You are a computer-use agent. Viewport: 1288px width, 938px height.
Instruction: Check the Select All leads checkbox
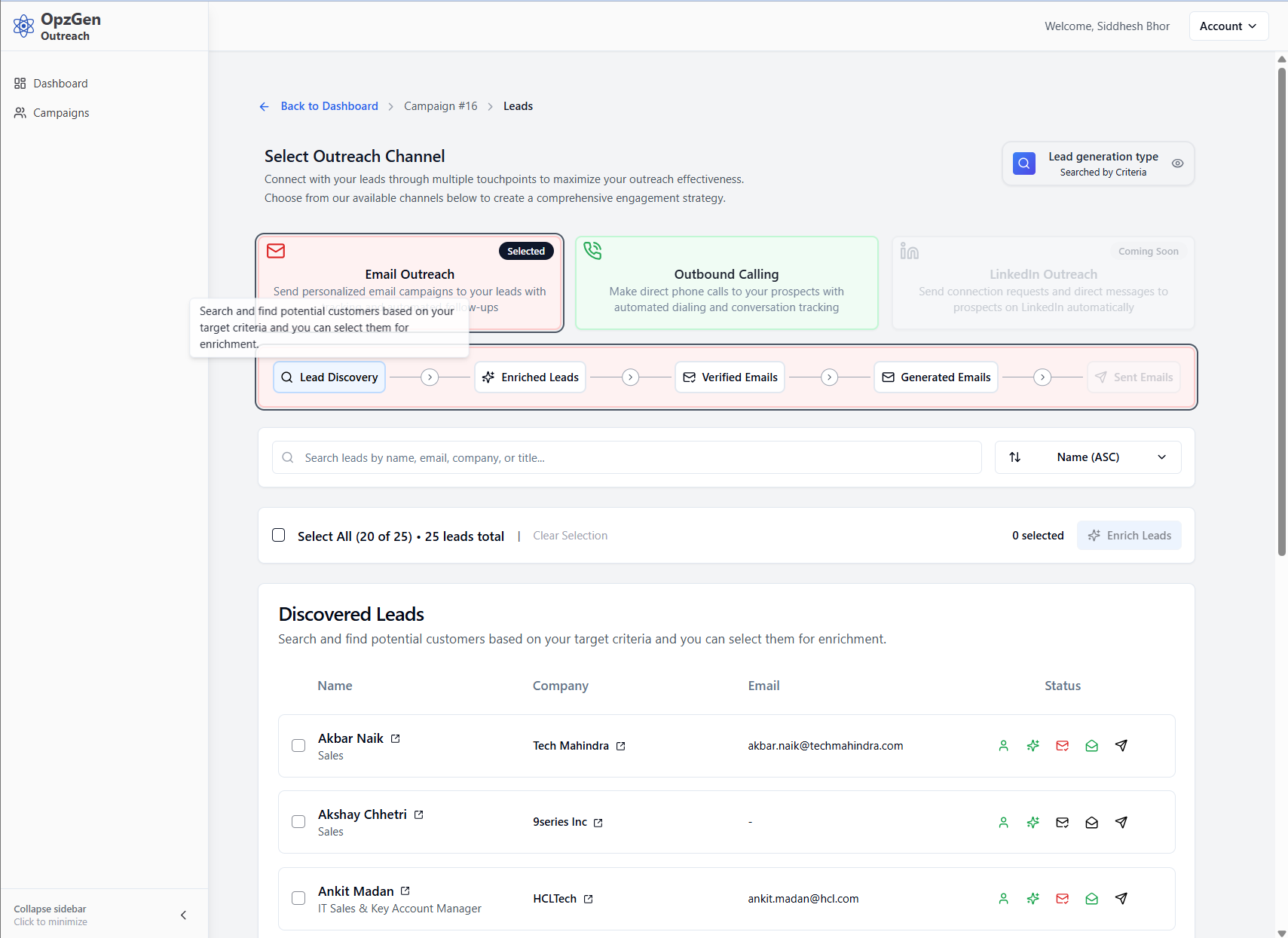[x=279, y=535]
